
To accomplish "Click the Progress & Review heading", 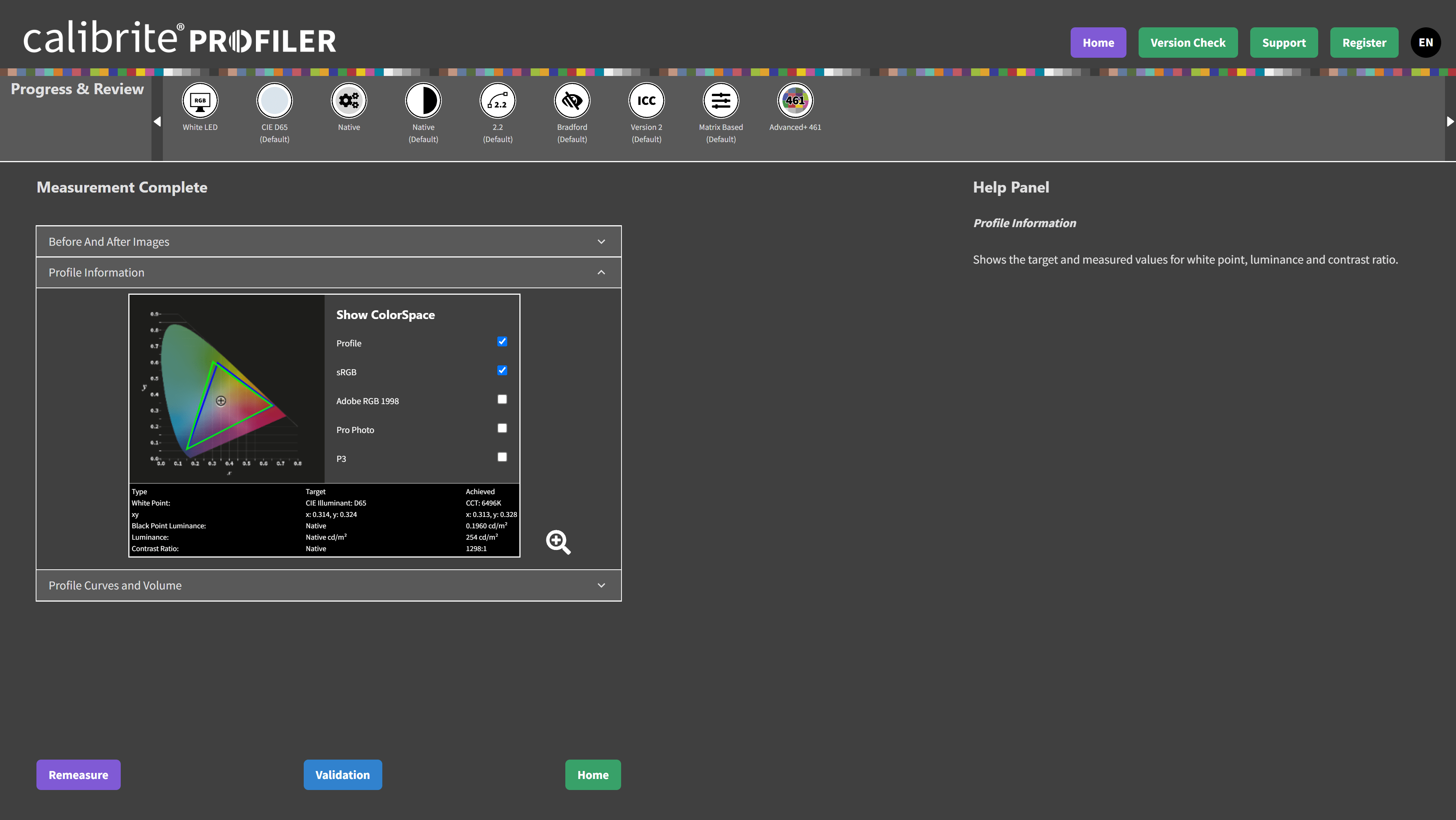I will pyautogui.click(x=77, y=89).
